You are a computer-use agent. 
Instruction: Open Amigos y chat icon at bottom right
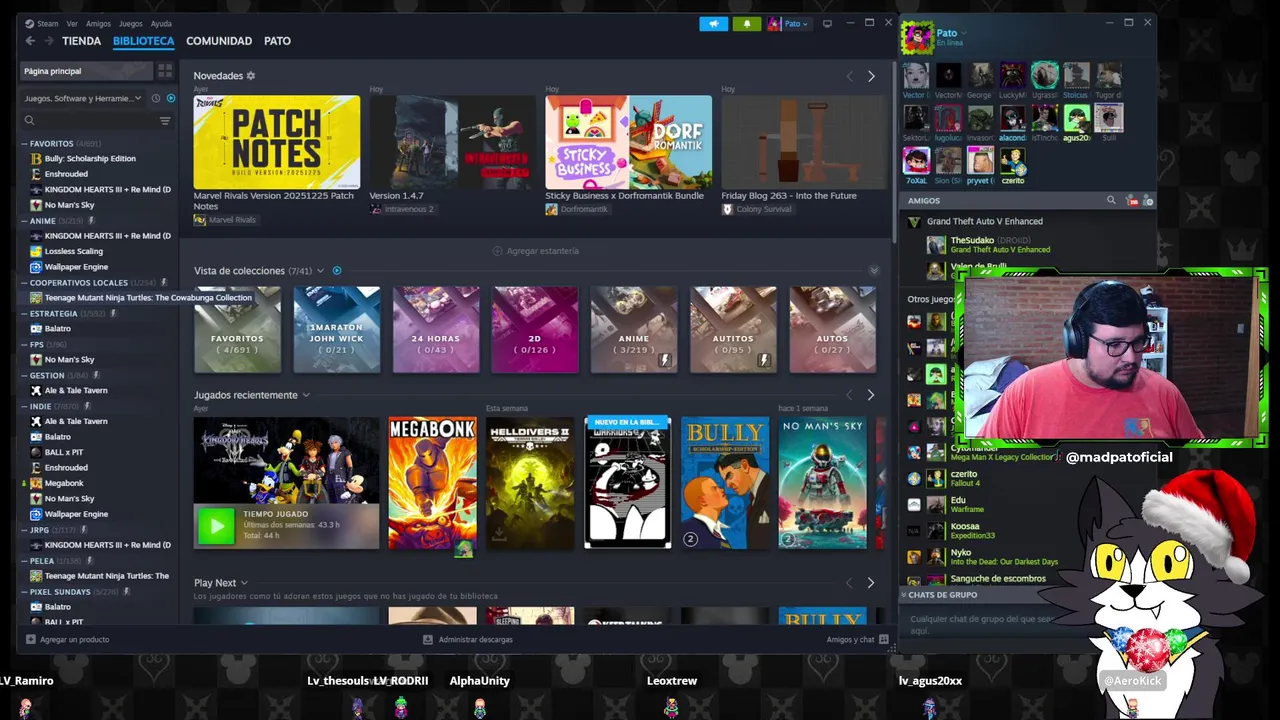883,639
